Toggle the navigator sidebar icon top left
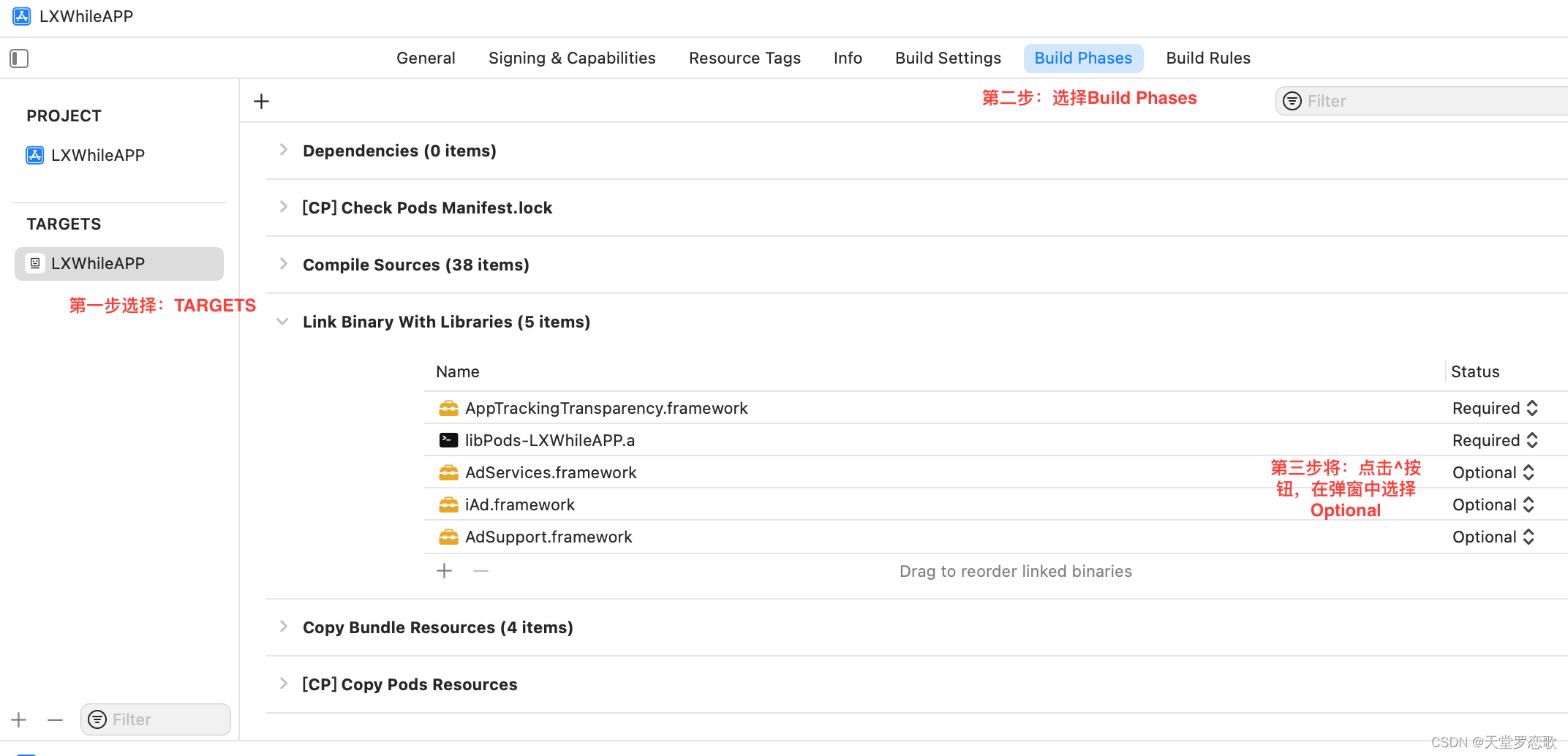The height and width of the screenshot is (756, 1568). point(19,58)
